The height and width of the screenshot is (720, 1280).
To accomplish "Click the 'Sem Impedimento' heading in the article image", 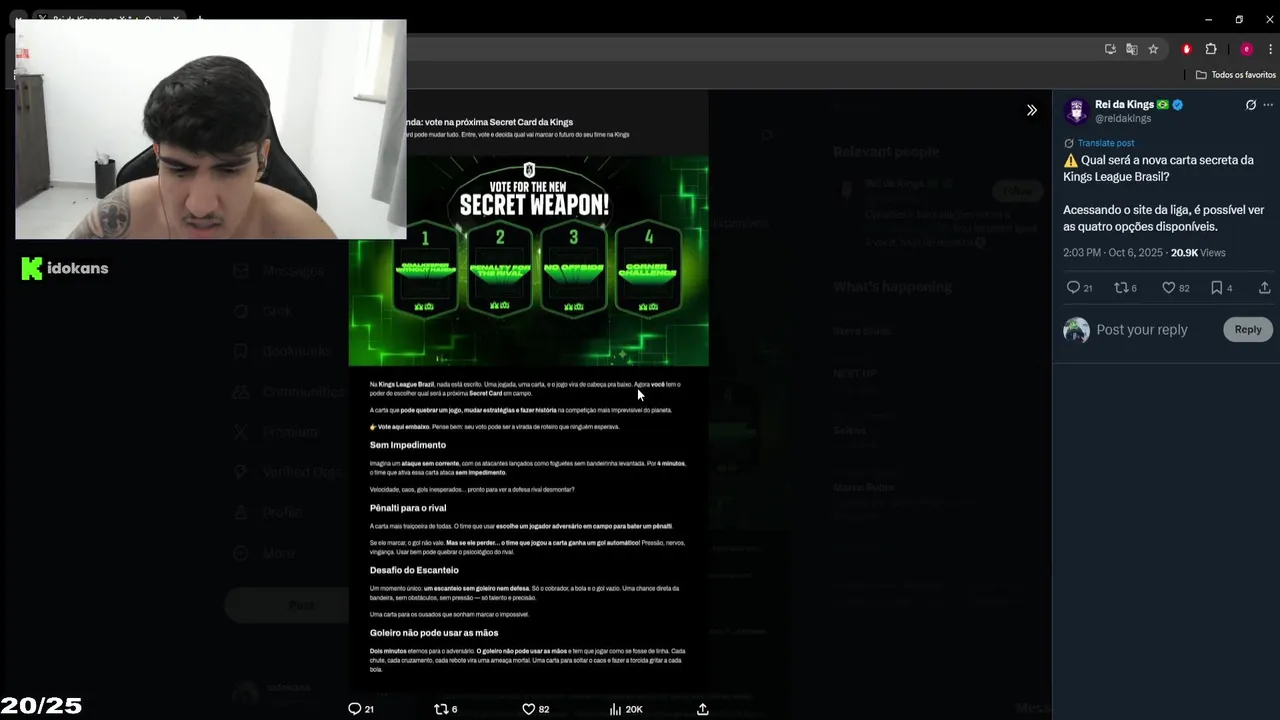I will (x=408, y=445).
